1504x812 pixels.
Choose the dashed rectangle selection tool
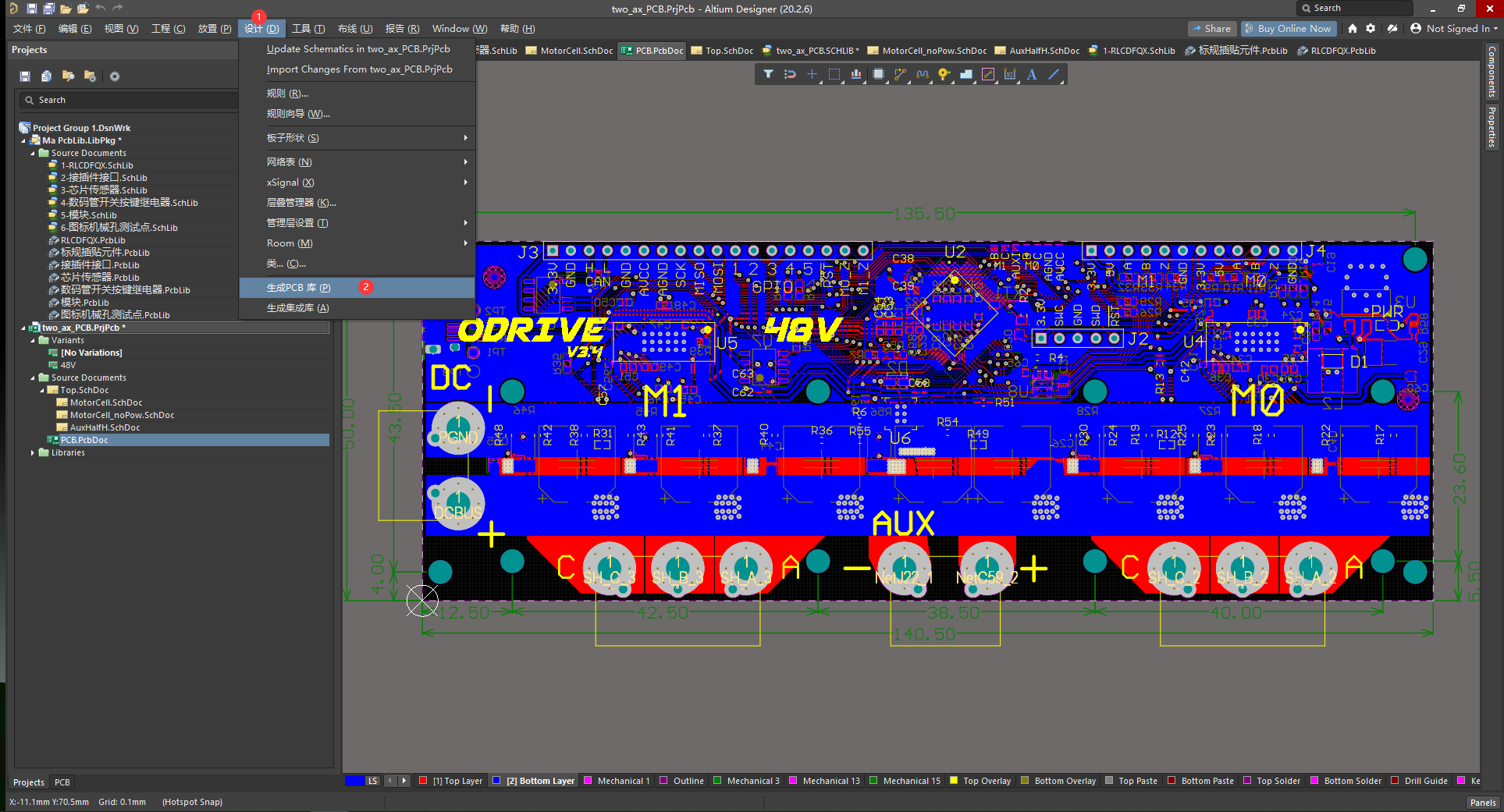coord(834,74)
